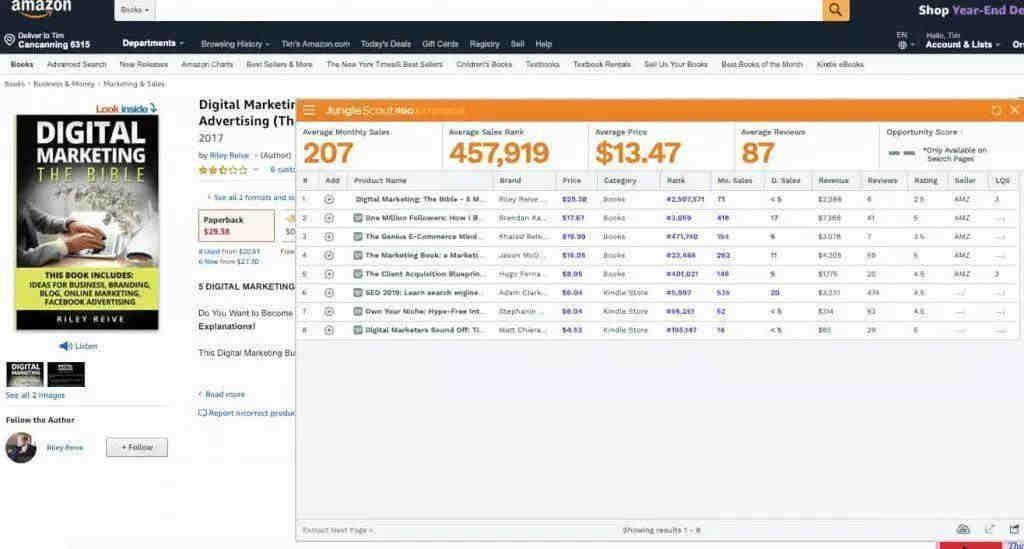The height and width of the screenshot is (549, 1024).
Task: Click Extract Next Page in Jungle Scout
Action: 338,530
